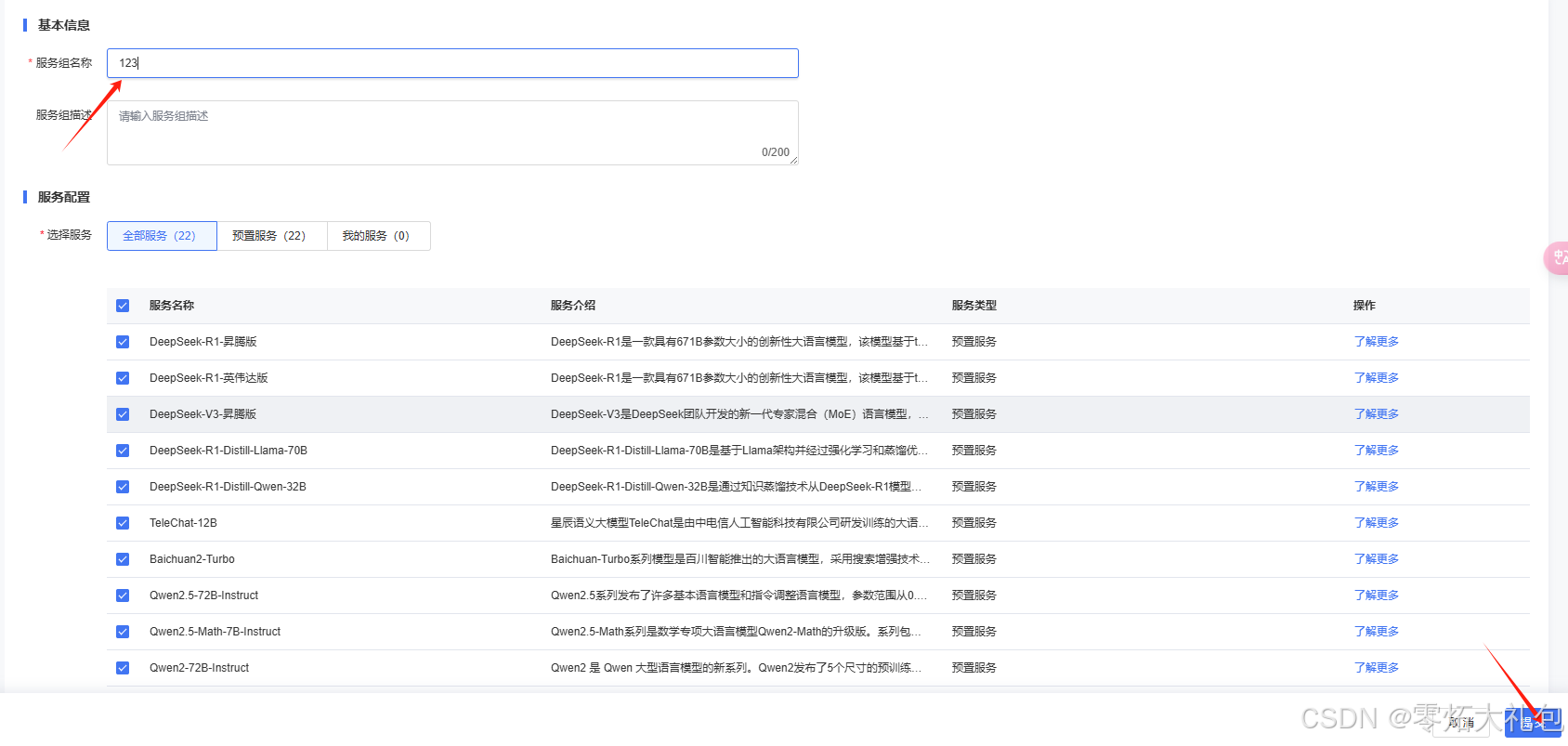Click the 服务配置 section heading
The width and height of the screenshot is (1568, 746).
tap(64, 197)
